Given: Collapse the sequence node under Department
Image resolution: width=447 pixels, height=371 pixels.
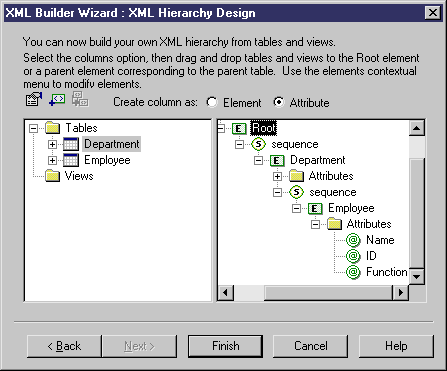Looking at the screenshot, I should click(x=277, y=192).
